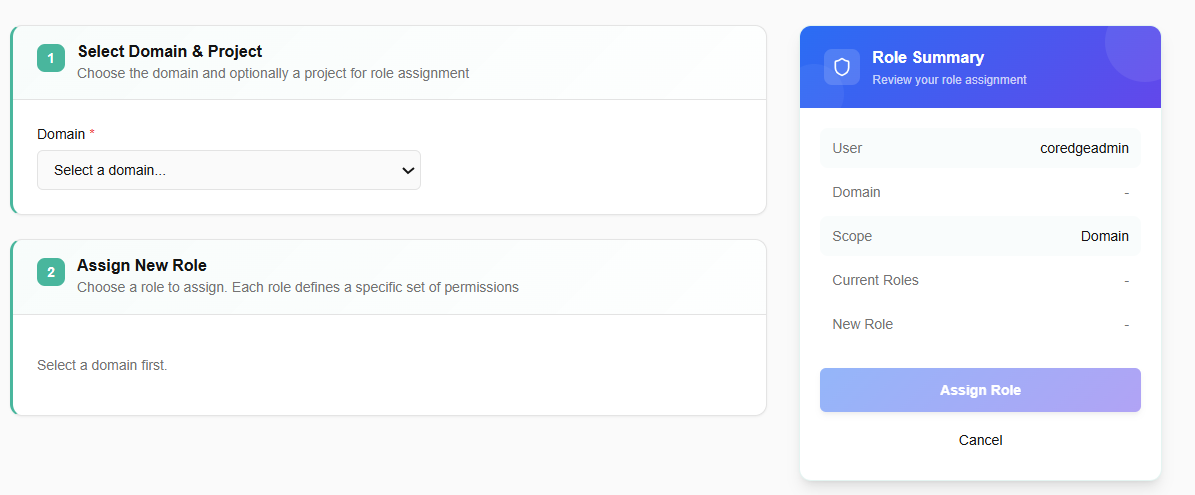The height and width of the screenshot is (495, 1195).
Task: Click the coredgeadmin user value
Action: pos(1084,148)
